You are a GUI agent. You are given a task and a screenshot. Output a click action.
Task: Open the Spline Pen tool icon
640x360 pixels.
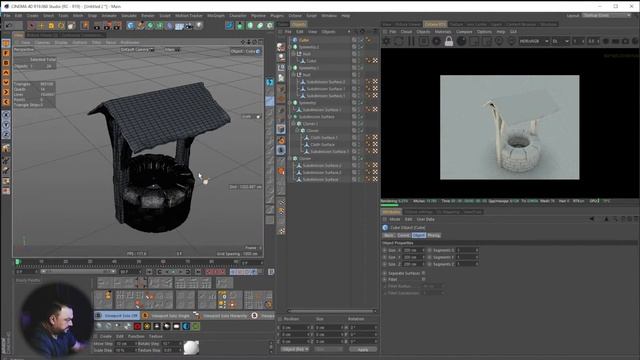pyautogui.click(x=140, y=26)
